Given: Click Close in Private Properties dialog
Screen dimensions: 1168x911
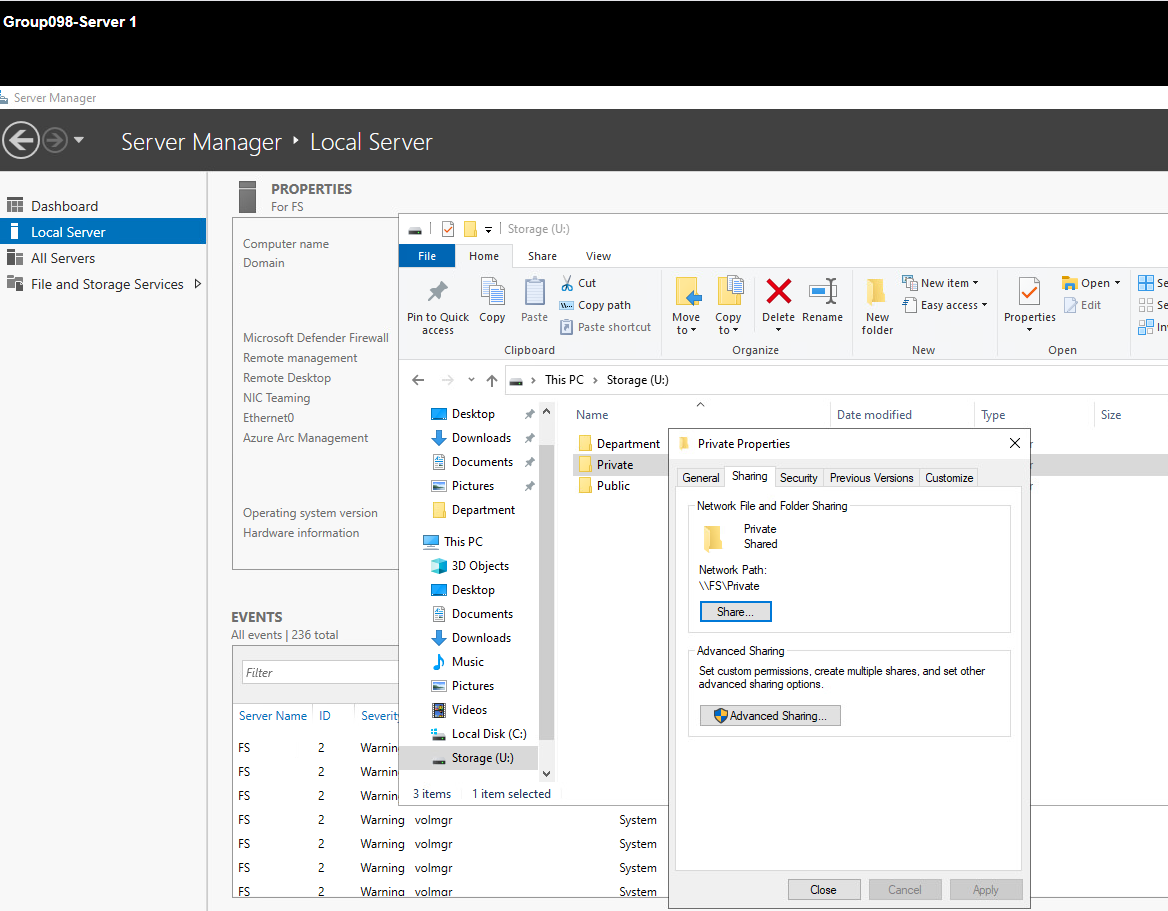Looking at the screenshot, I should pos(823,890).
